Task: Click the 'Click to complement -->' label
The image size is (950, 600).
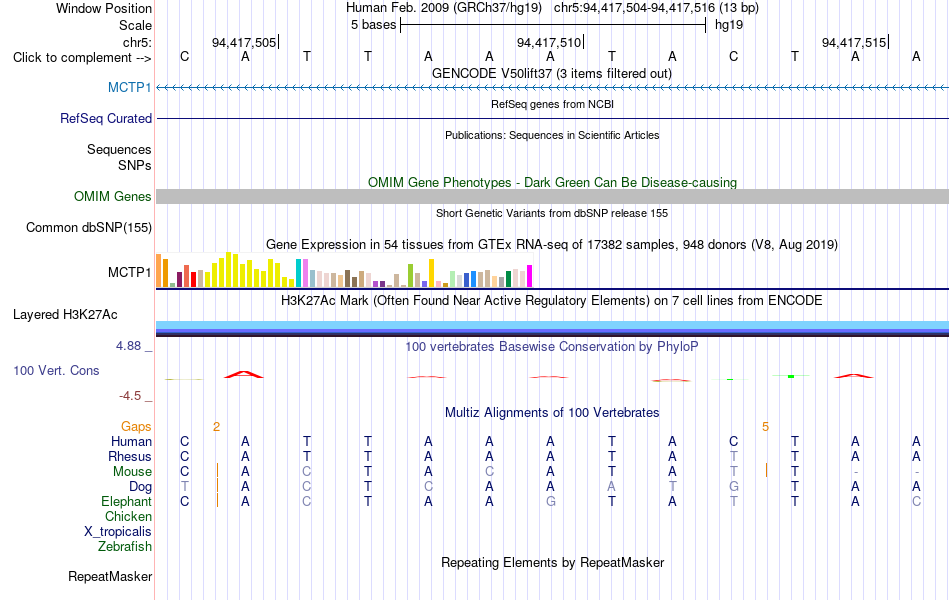Action: 82,58
